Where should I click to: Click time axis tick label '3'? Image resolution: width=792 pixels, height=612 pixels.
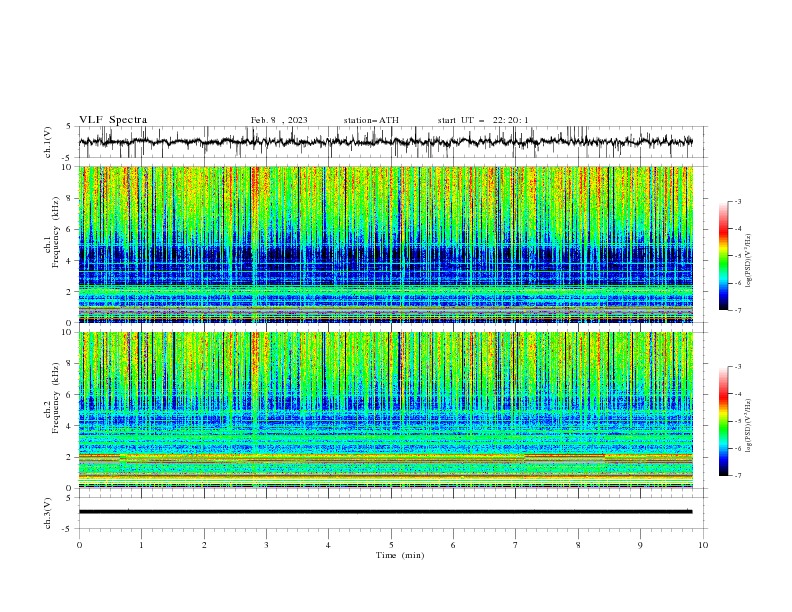(266, 545)
